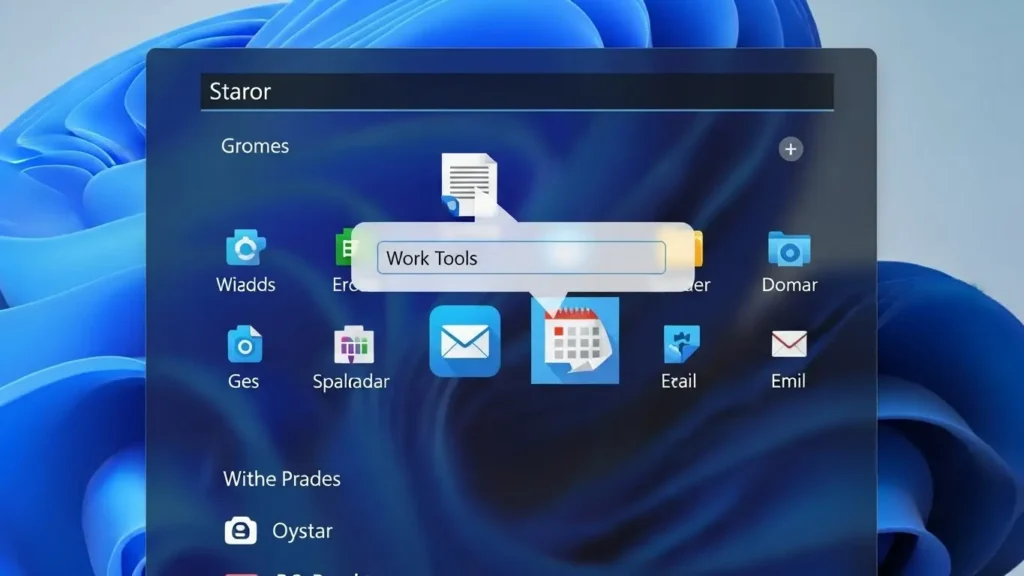Launch the Spalradar app icon

(x=353, y=346)
